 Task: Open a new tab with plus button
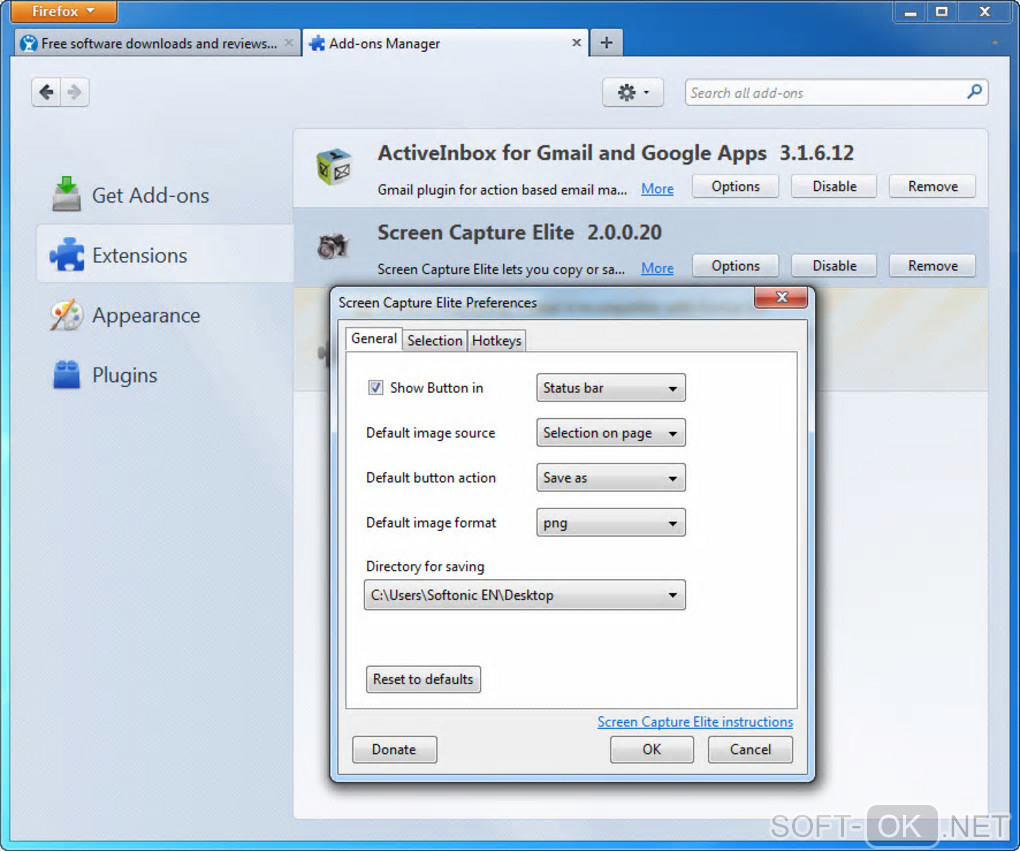pyautogui.click(x=606, y=43)
